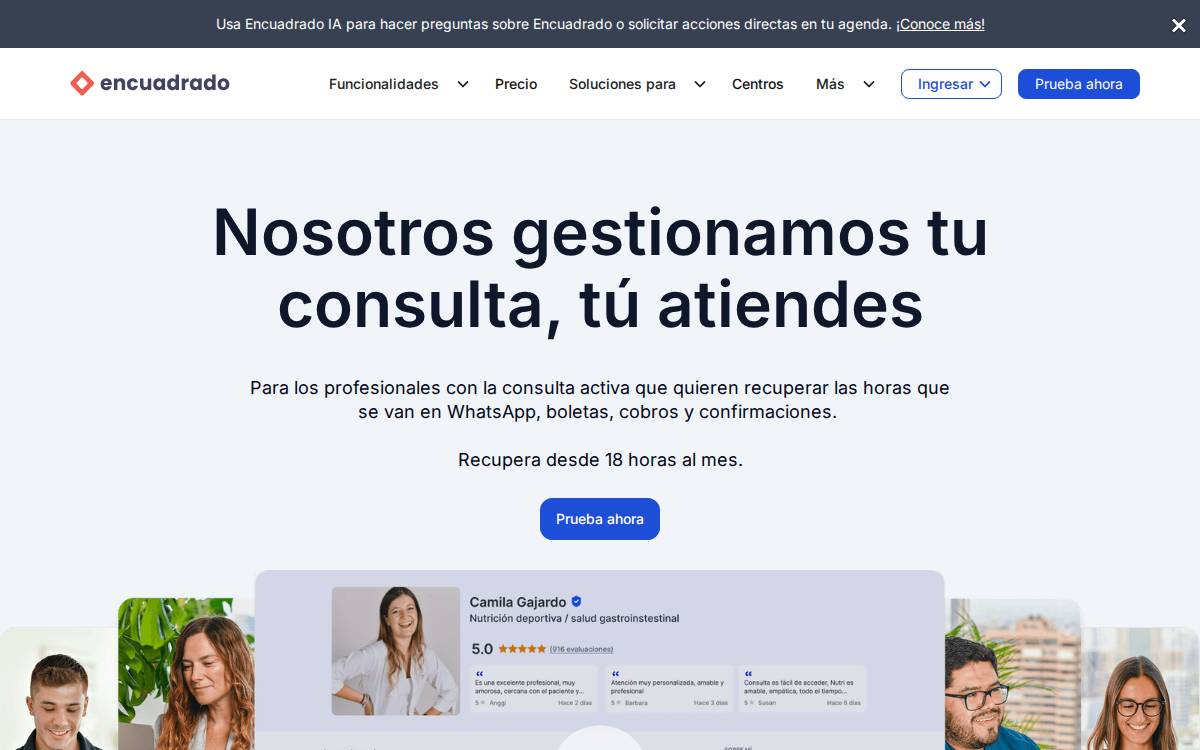Click Prueba ahora in the header
The width and height of the screenshot is (1200, 750).
tap(1079, 84)
